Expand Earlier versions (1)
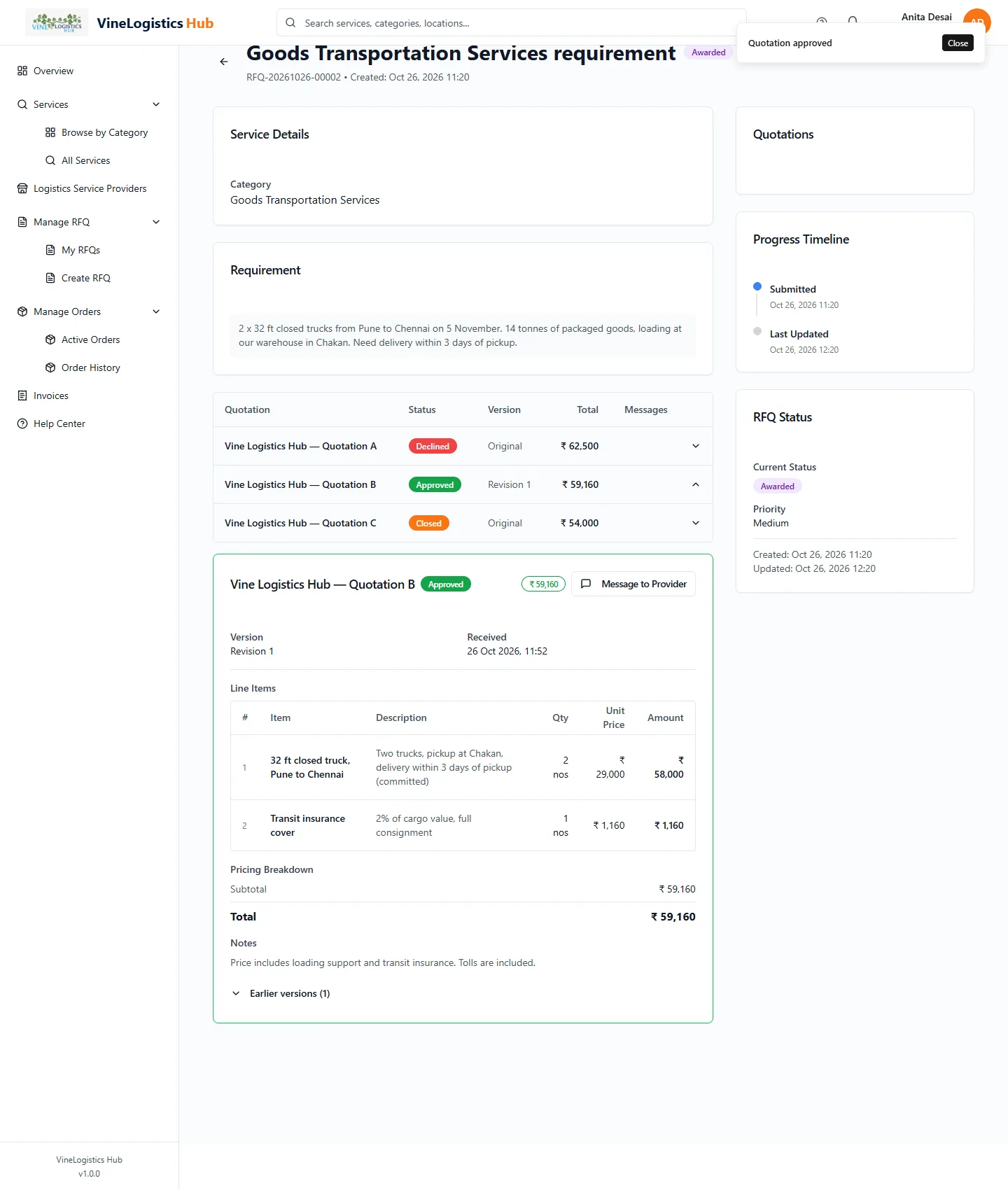 (x=280, y=993)
